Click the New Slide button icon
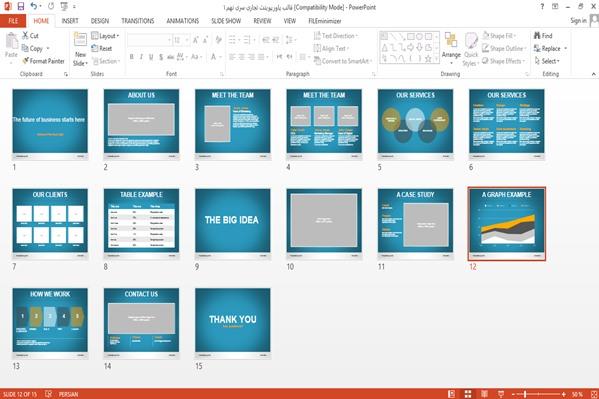599x399 pixels. tap(80, 40)
